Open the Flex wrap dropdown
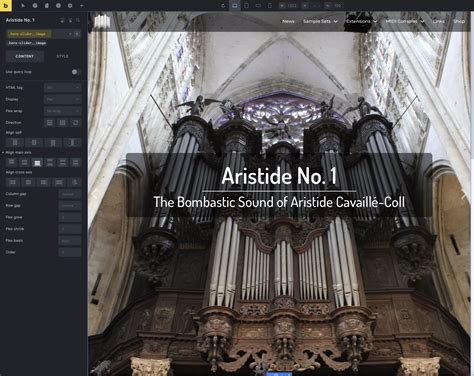 63,111
